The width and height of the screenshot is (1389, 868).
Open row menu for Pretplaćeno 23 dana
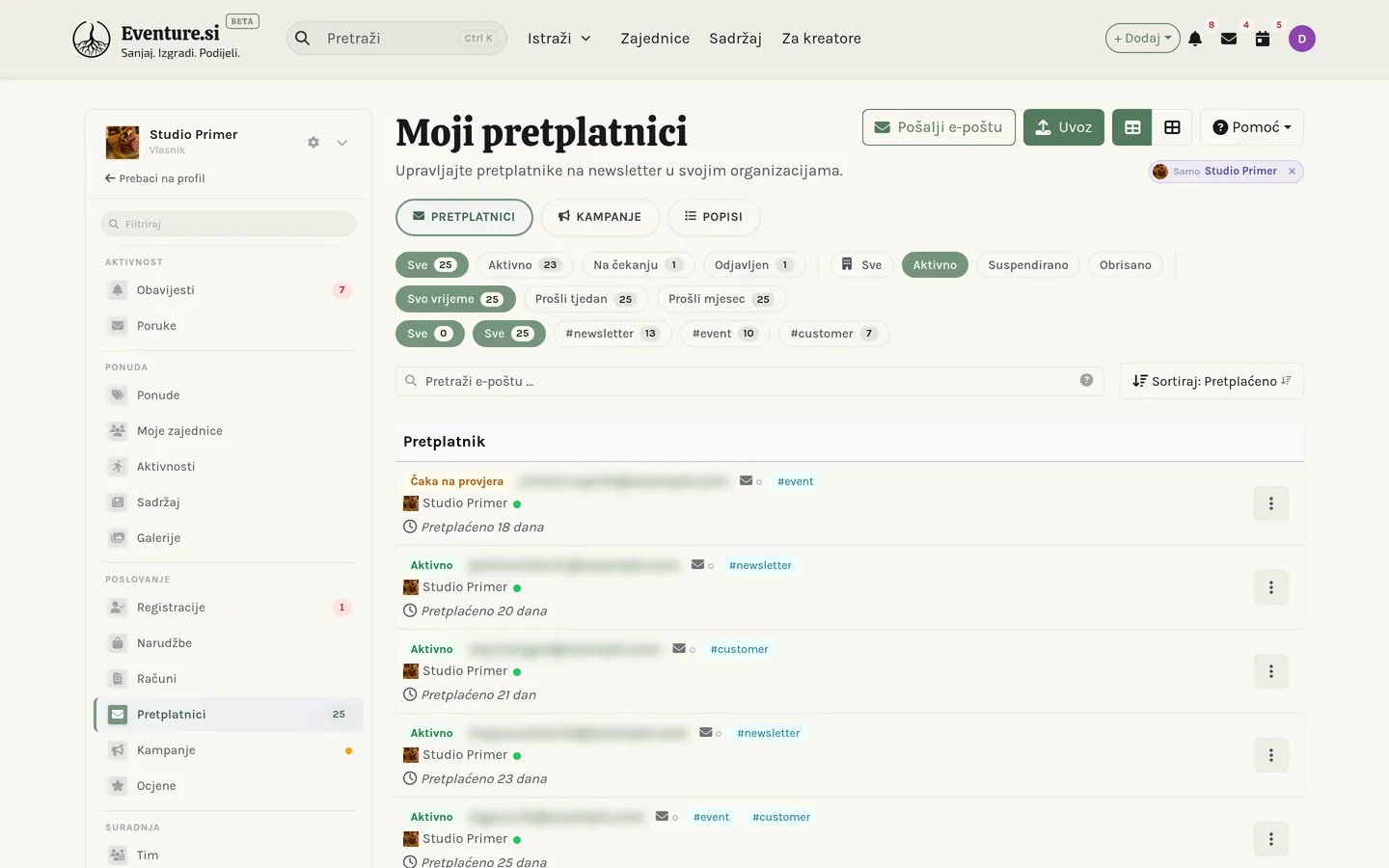(1271, 755)
